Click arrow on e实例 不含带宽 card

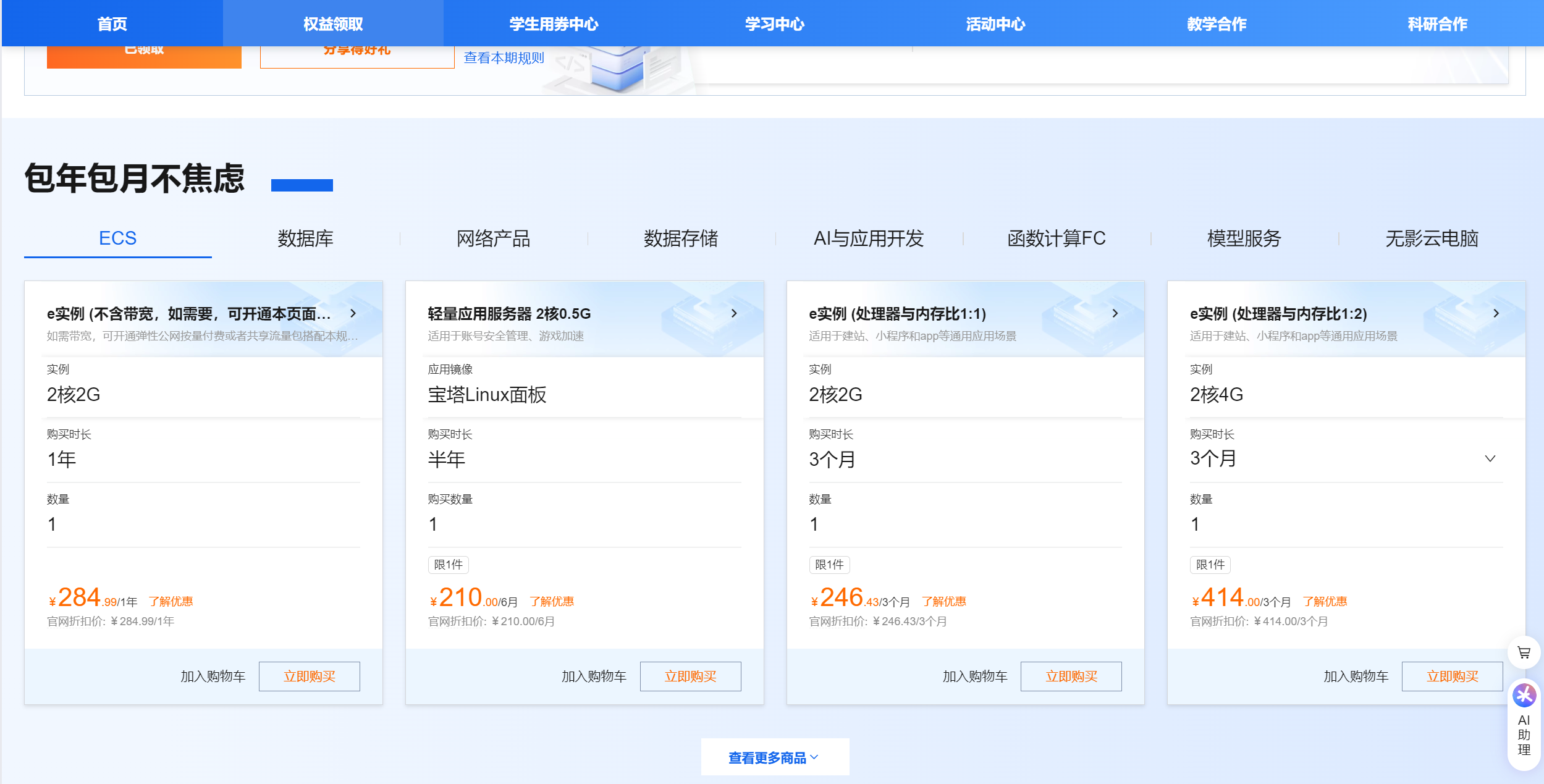click(x=353, y=313)
